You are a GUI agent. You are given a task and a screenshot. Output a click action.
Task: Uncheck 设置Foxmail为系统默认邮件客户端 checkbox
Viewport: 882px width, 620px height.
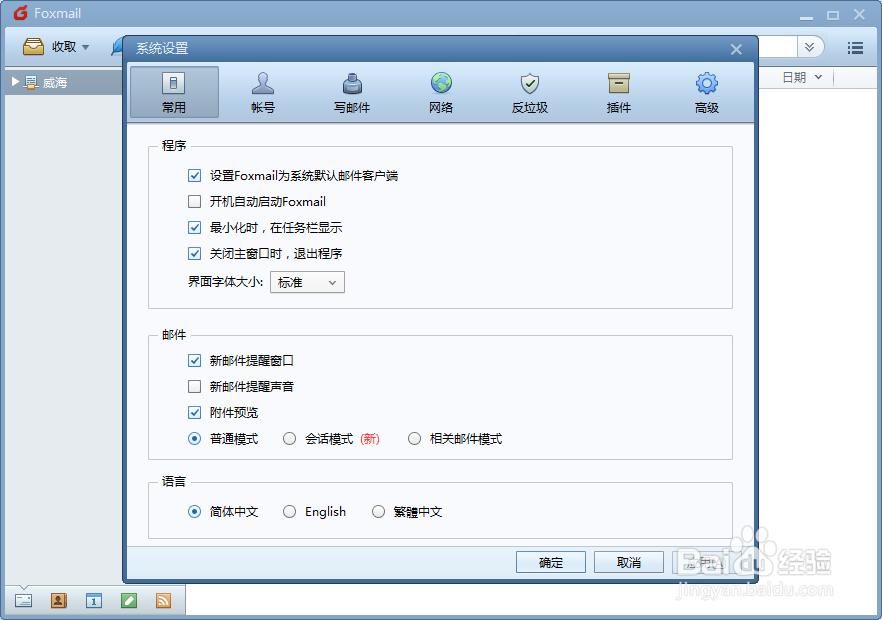tap(195, 176)
